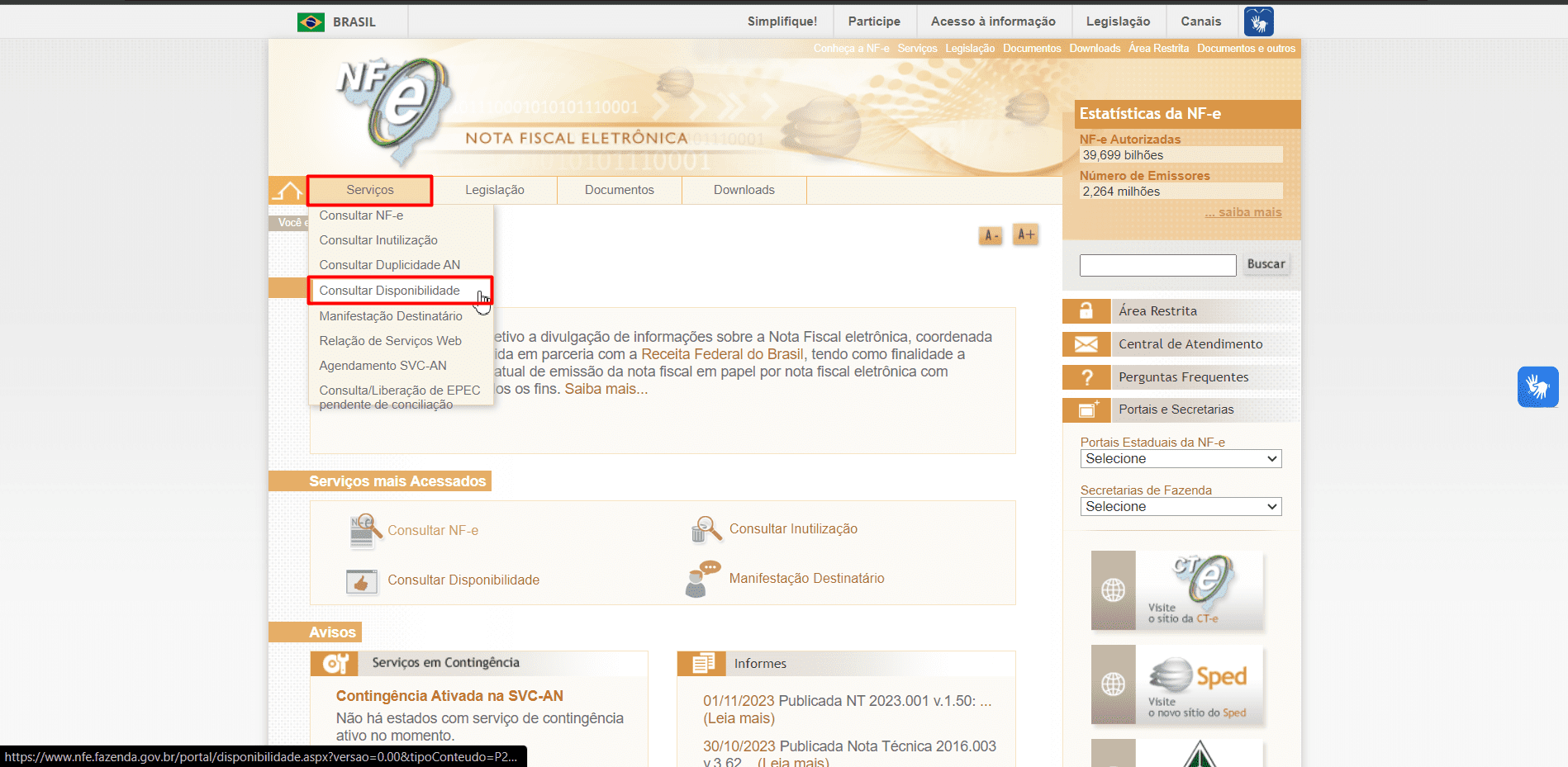Open the Serviços menu tab

370,190
